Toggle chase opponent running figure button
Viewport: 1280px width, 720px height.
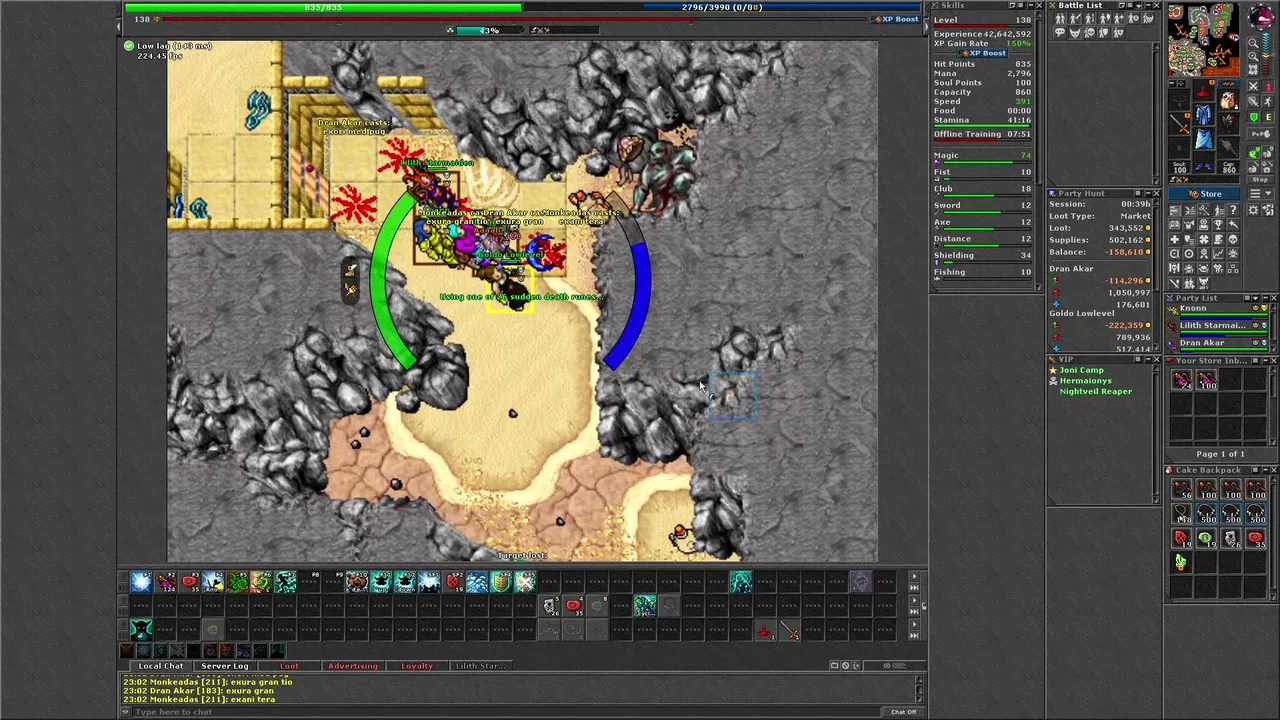[x=1268, y=101]
